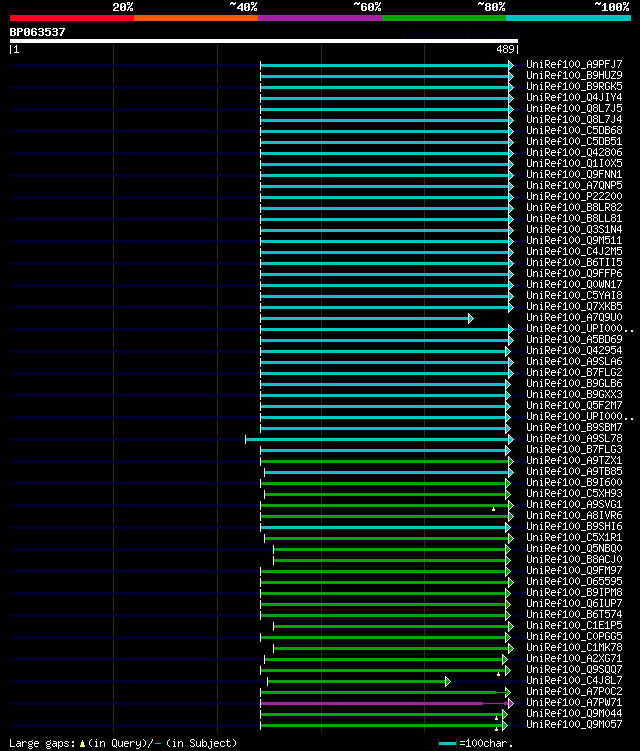Click the UniRef100_Q42954 label
The image size is (640, 751).
coord(574,351)
